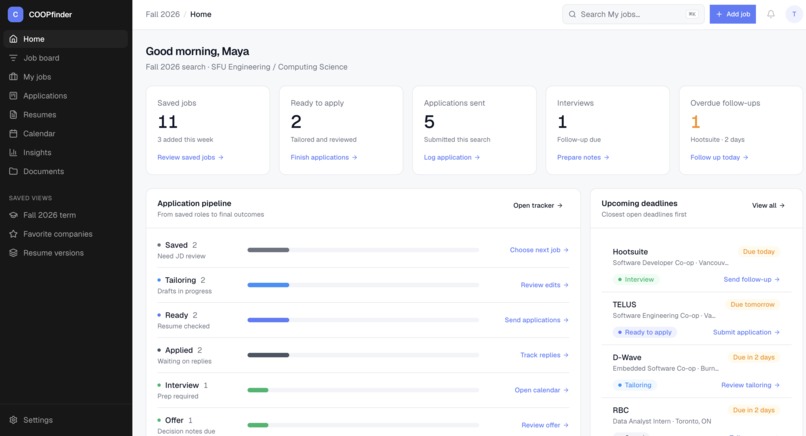Click Tailoring stage progress bar
Screen dimensions: 806x436
coord(363,285)
